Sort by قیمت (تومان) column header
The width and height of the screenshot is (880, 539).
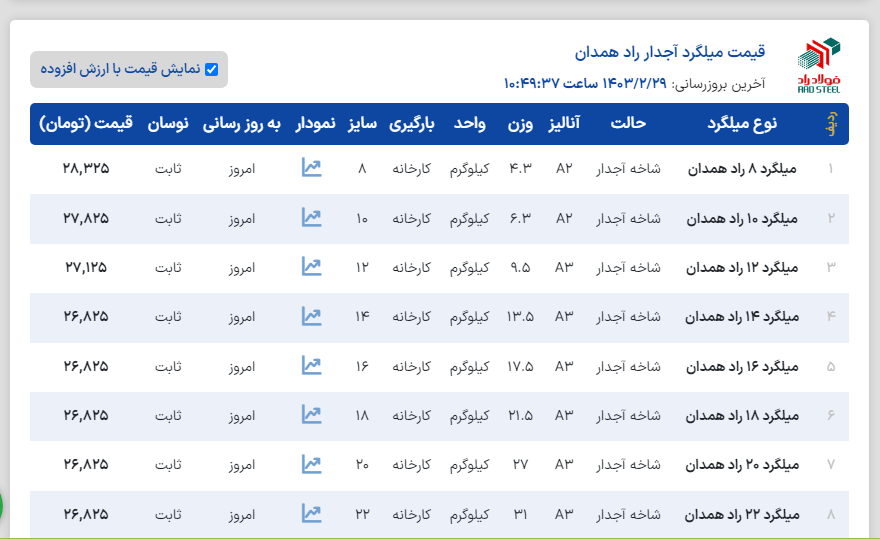tap(86, 124)
